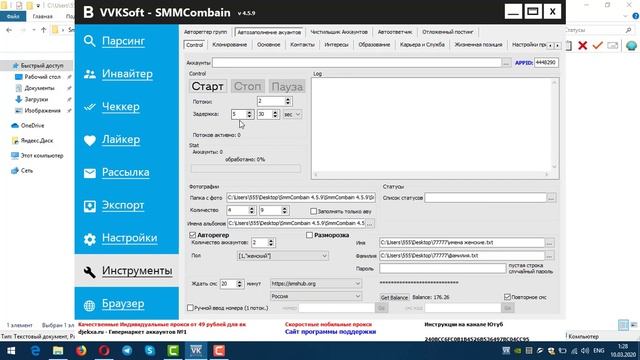This screenshot has width=640, height=360.
Task: Select Рабочий стол in Explorer sidebar
Action: click(42, 77)
